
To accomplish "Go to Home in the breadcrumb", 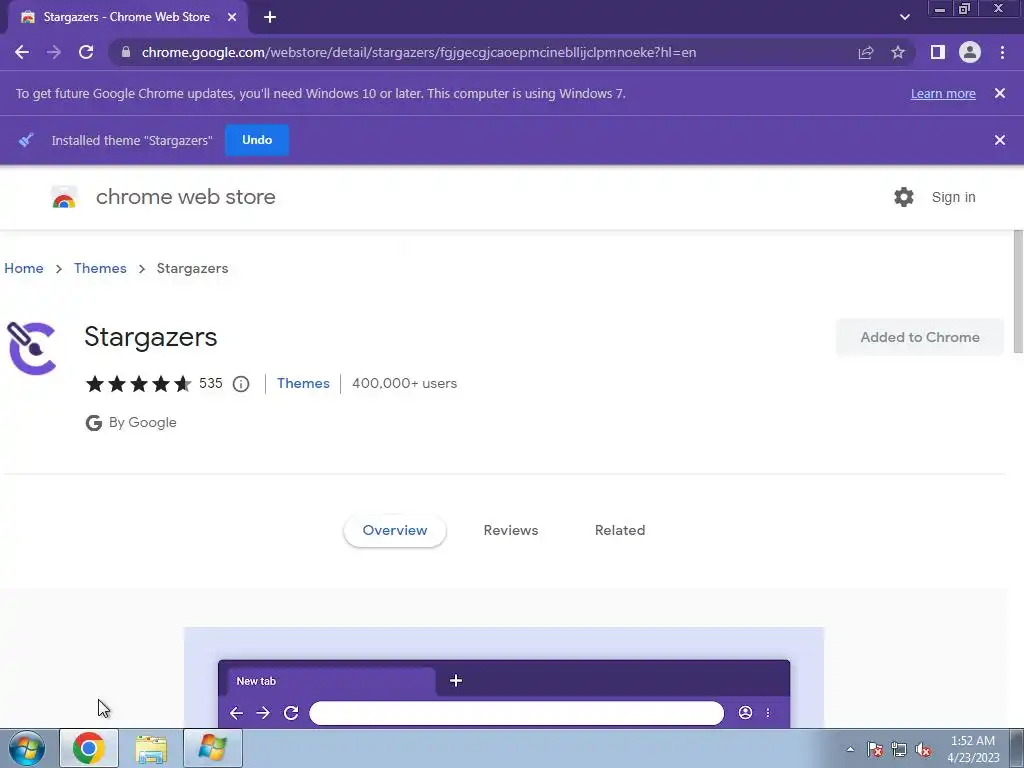I will (x=24, y=268).
